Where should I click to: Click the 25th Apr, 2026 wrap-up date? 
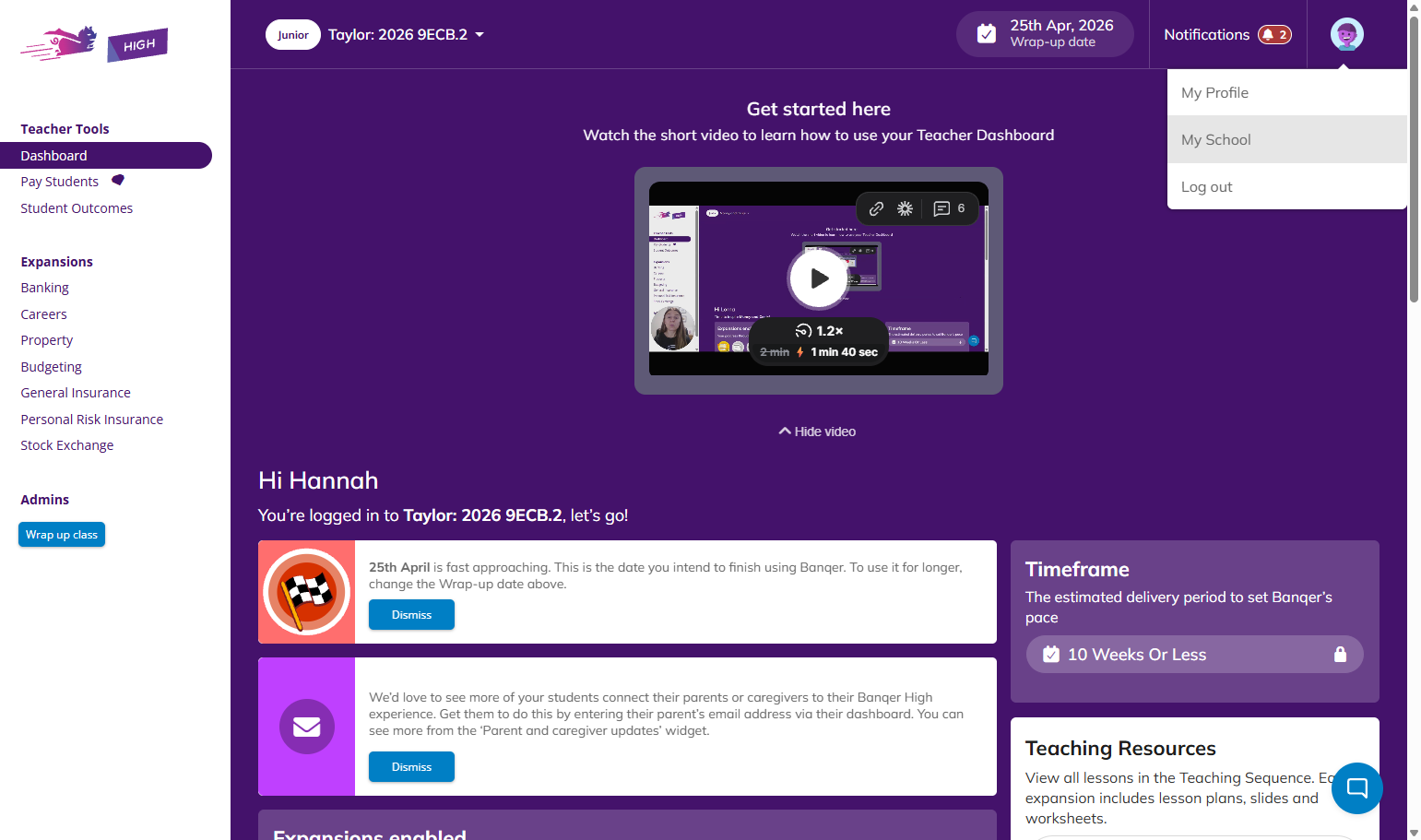[1045, 34]
